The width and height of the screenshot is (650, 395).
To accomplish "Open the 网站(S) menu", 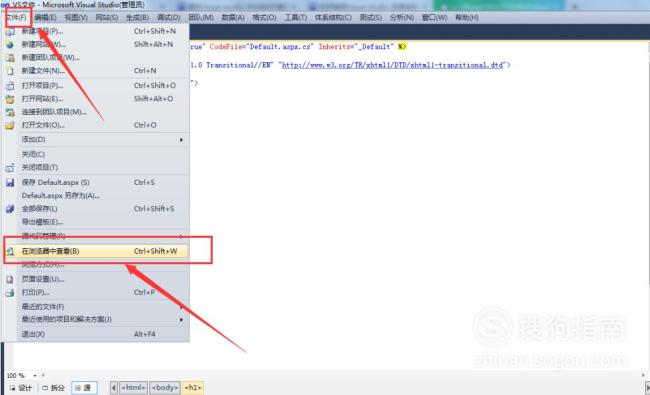I will [107, 17].
